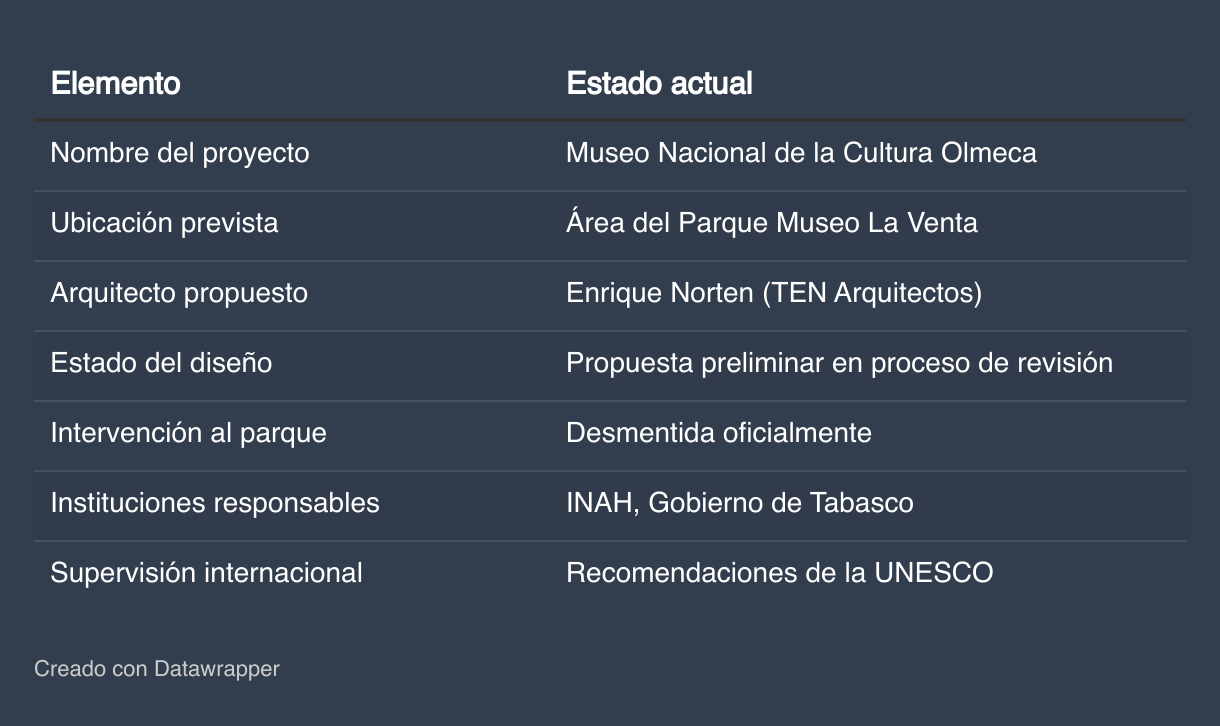
Task: Select Museo Nacional de la Cultura Olmeca text
Action: pyautogui.click(x=801, y=153)
